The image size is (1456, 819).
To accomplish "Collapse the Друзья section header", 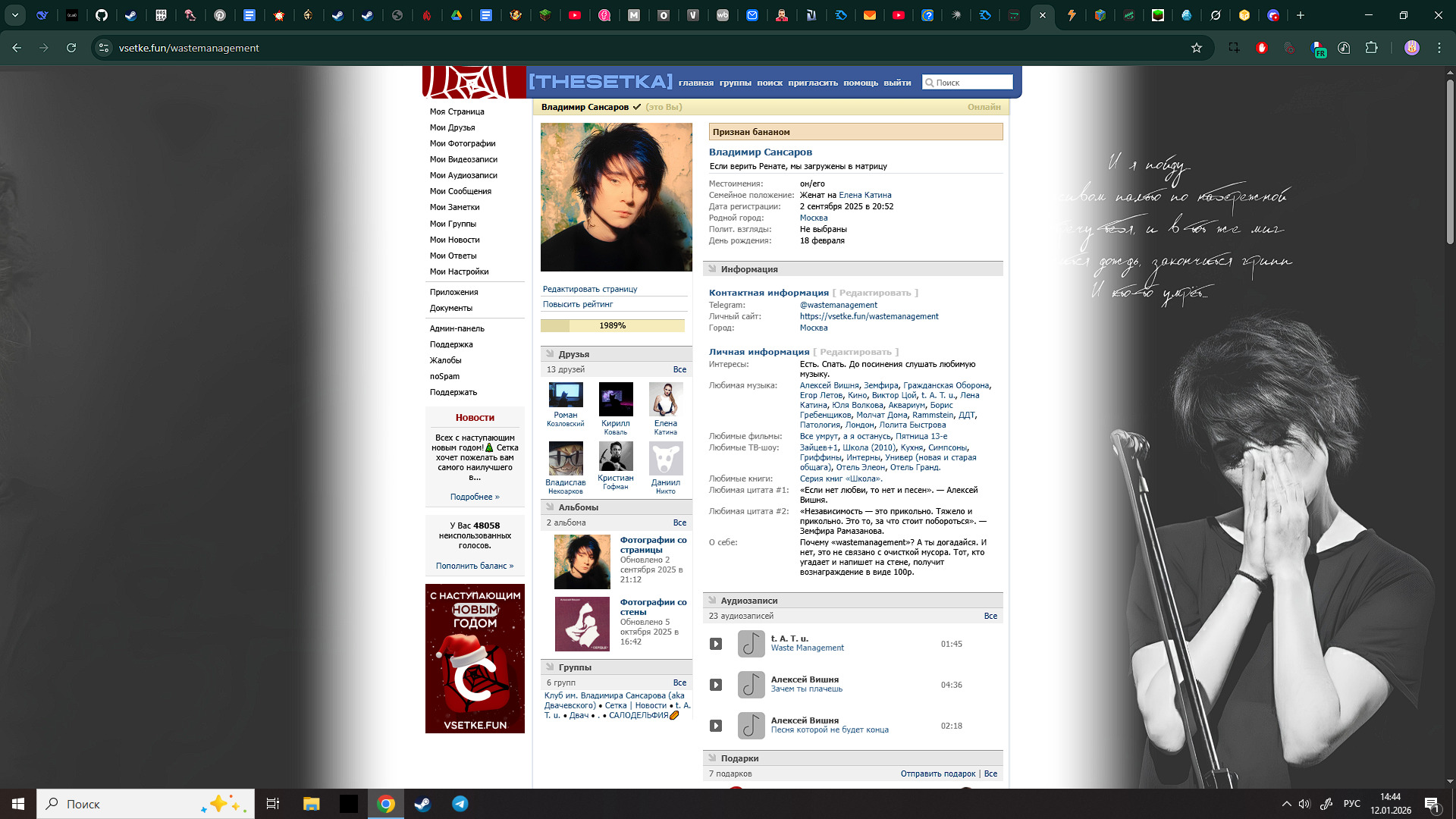I will pyautogui.click(x=573, y=354).
